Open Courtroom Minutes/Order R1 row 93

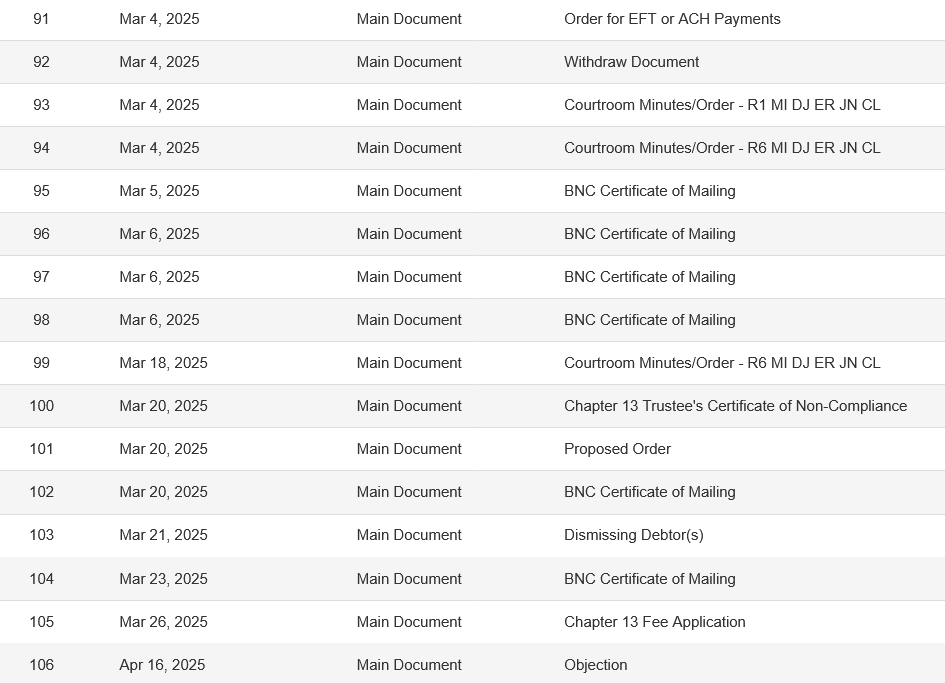[722, 105]
